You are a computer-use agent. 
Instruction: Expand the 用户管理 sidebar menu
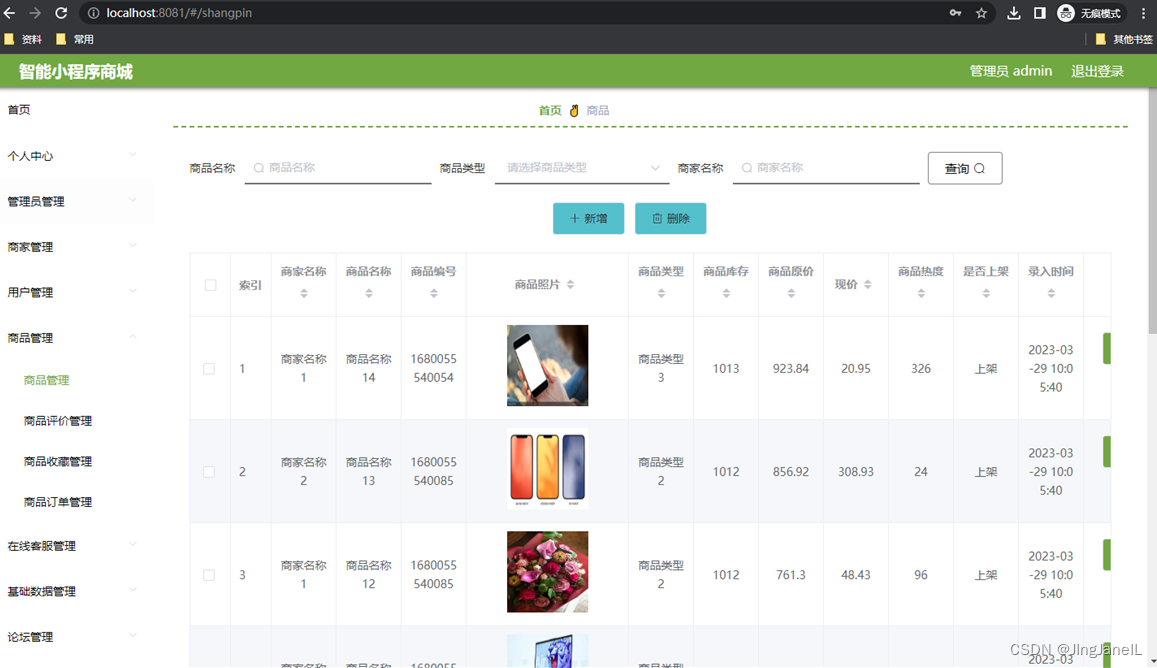tap(77, 292)
